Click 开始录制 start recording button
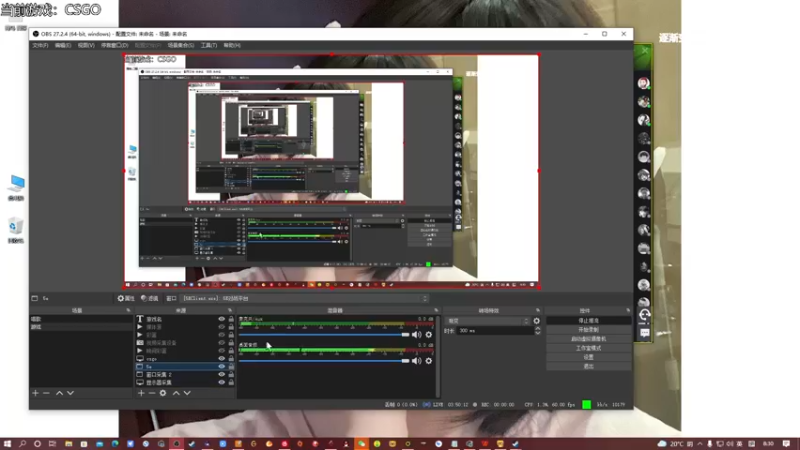The width and height of the screenshot is (800, 450). [588, 330]
